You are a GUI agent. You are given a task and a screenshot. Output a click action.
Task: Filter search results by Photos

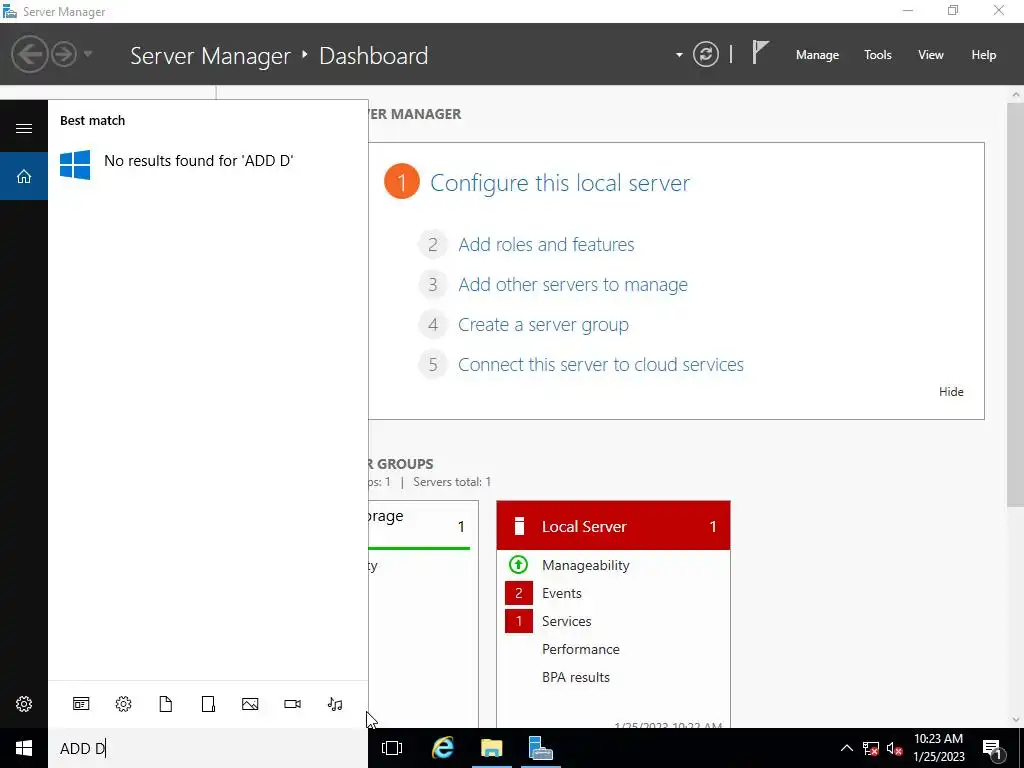[250, 704]
